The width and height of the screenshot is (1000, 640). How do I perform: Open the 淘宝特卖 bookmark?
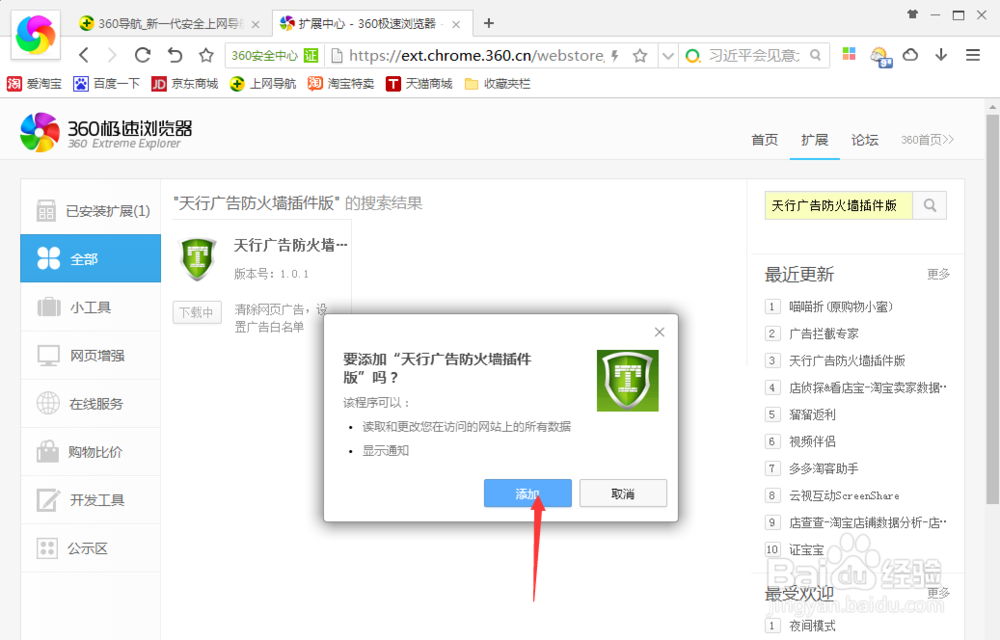[x=341, y=84]
